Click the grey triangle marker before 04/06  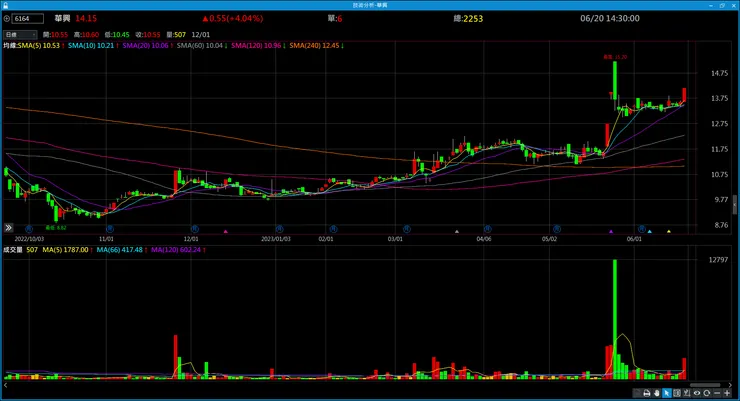pyautogui.click(x=456, y=231)
